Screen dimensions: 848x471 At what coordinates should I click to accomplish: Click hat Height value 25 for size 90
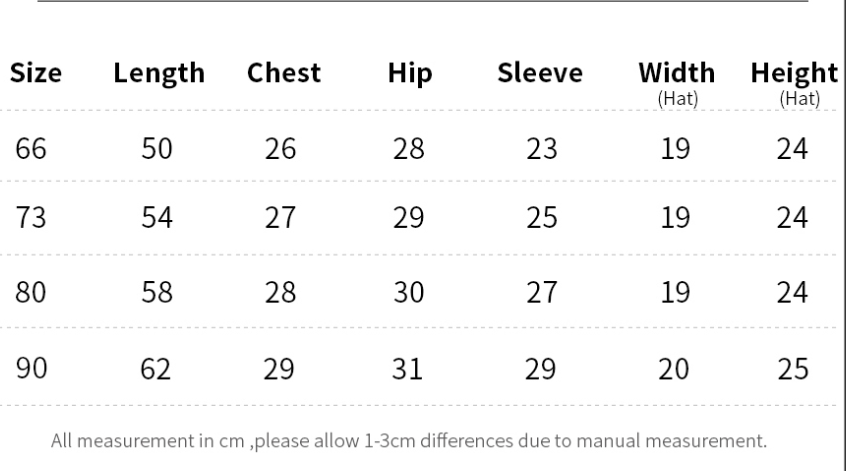(793, 368)
